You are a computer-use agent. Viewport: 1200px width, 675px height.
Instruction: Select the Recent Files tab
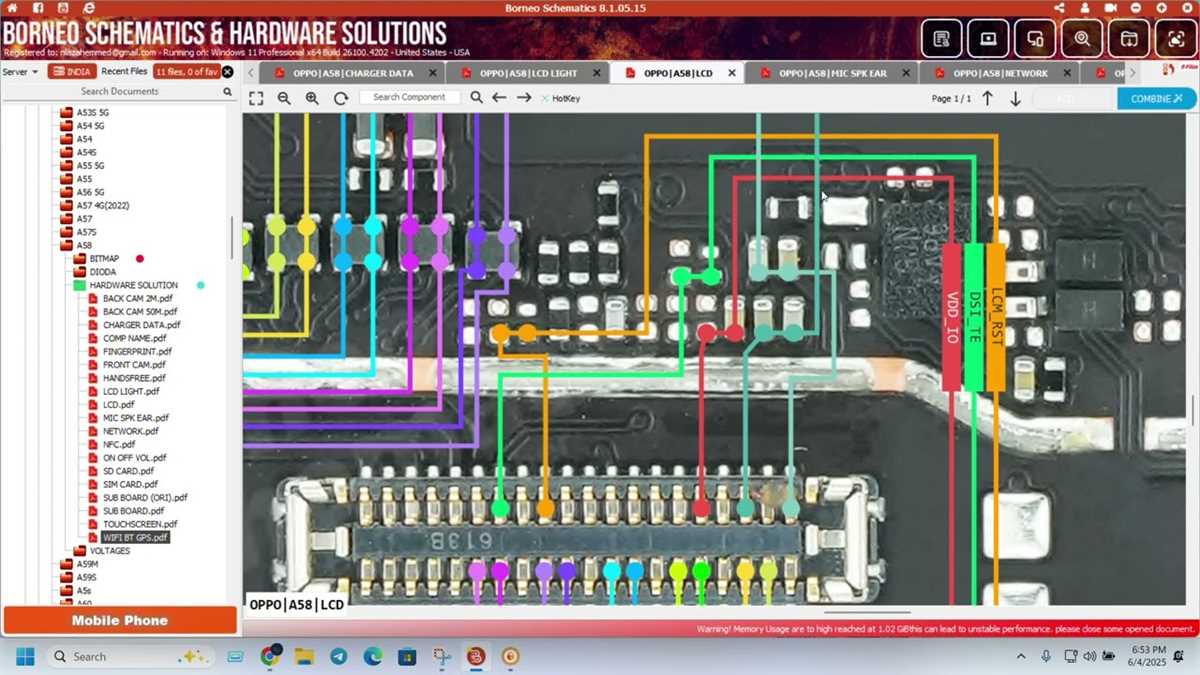click(124, 72)
